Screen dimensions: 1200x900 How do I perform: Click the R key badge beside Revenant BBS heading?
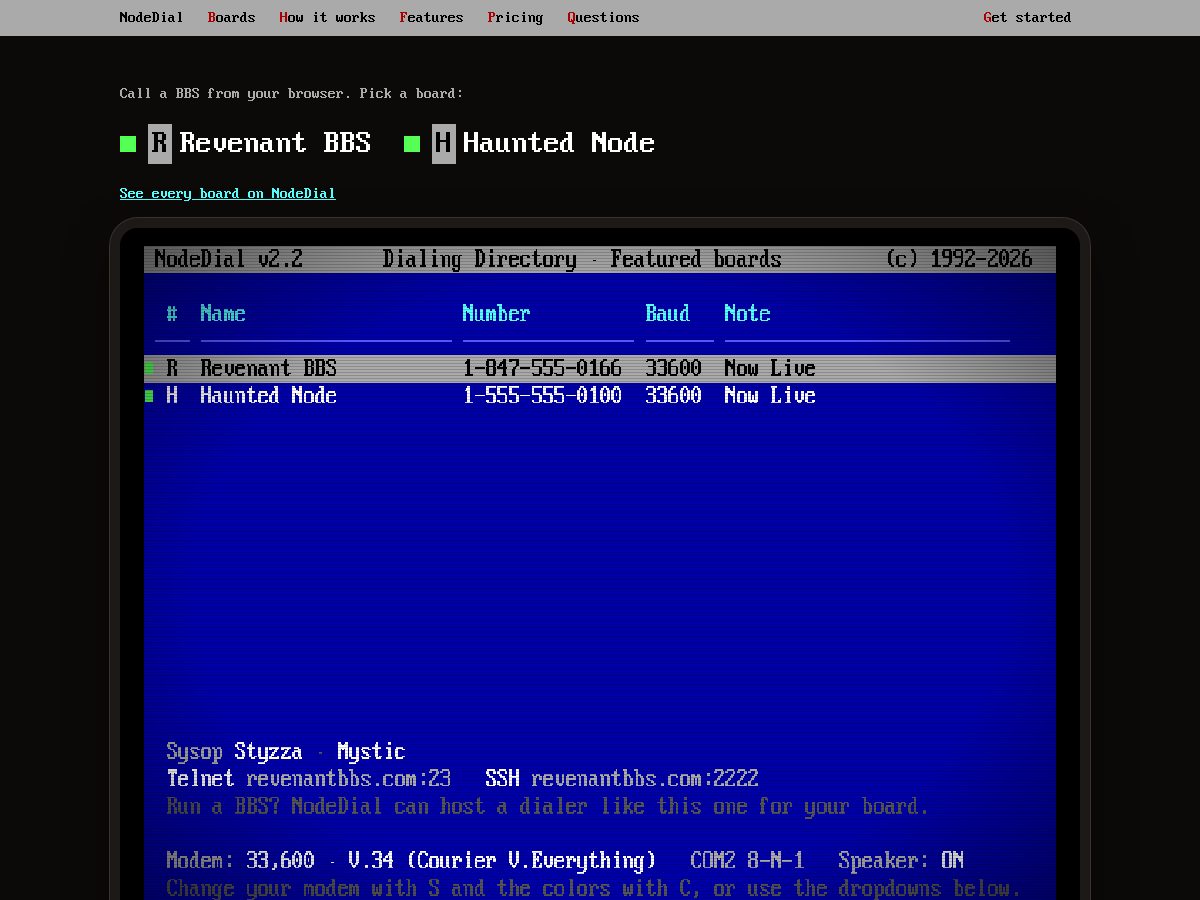160,143
